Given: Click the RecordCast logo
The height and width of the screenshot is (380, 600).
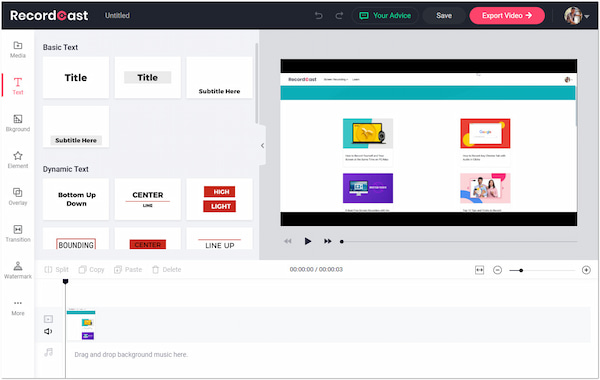Looking at the screenshot, I should pyautogui.click(x=49, y=16).
